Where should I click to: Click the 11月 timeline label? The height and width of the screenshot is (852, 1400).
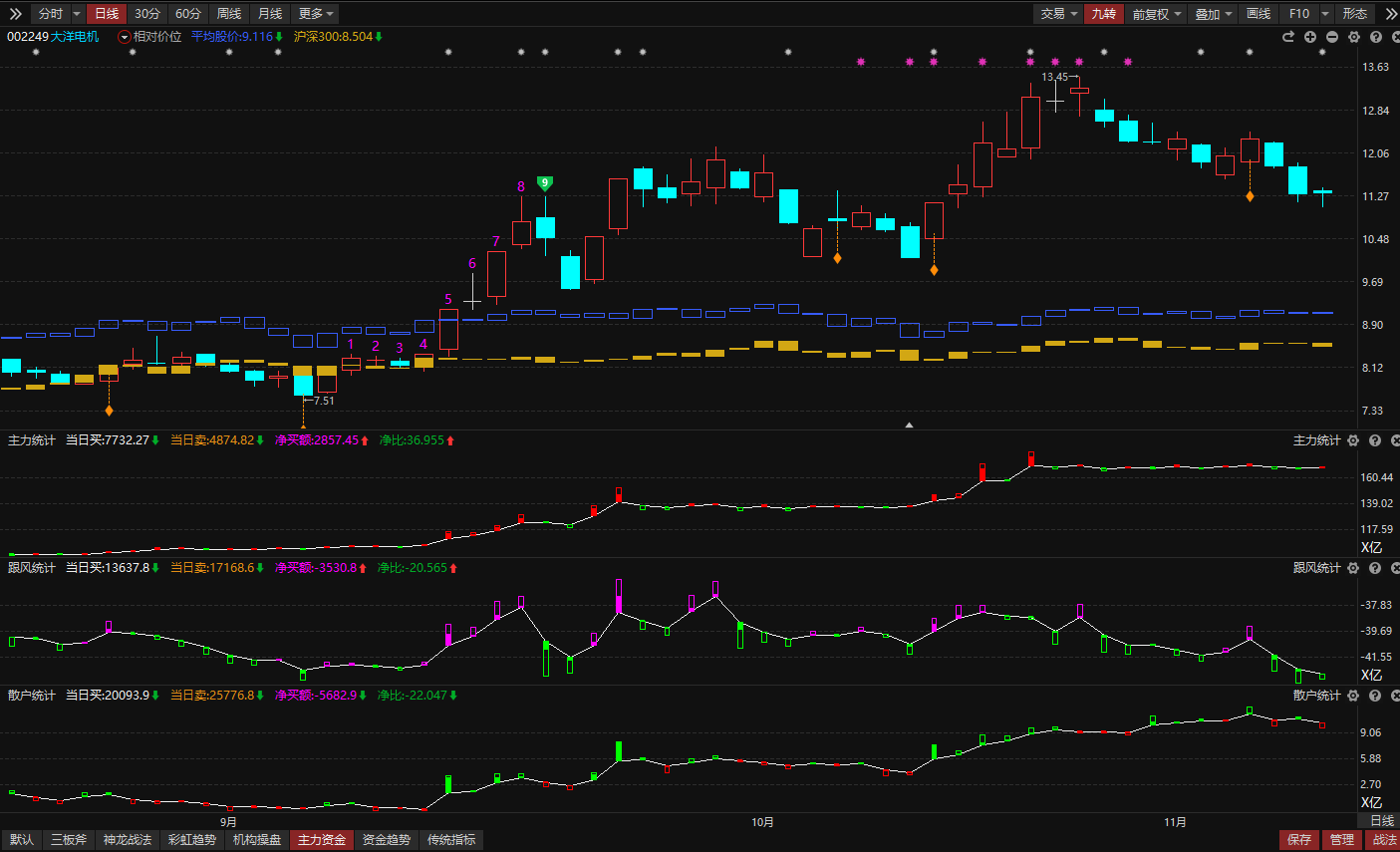[x=1175, y=822]
